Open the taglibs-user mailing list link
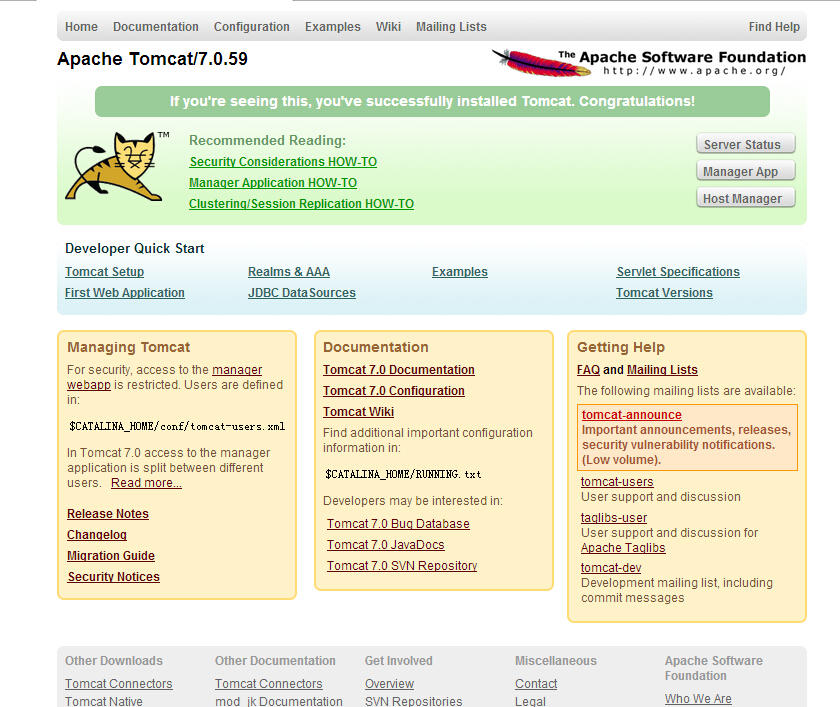 (614, 517)
